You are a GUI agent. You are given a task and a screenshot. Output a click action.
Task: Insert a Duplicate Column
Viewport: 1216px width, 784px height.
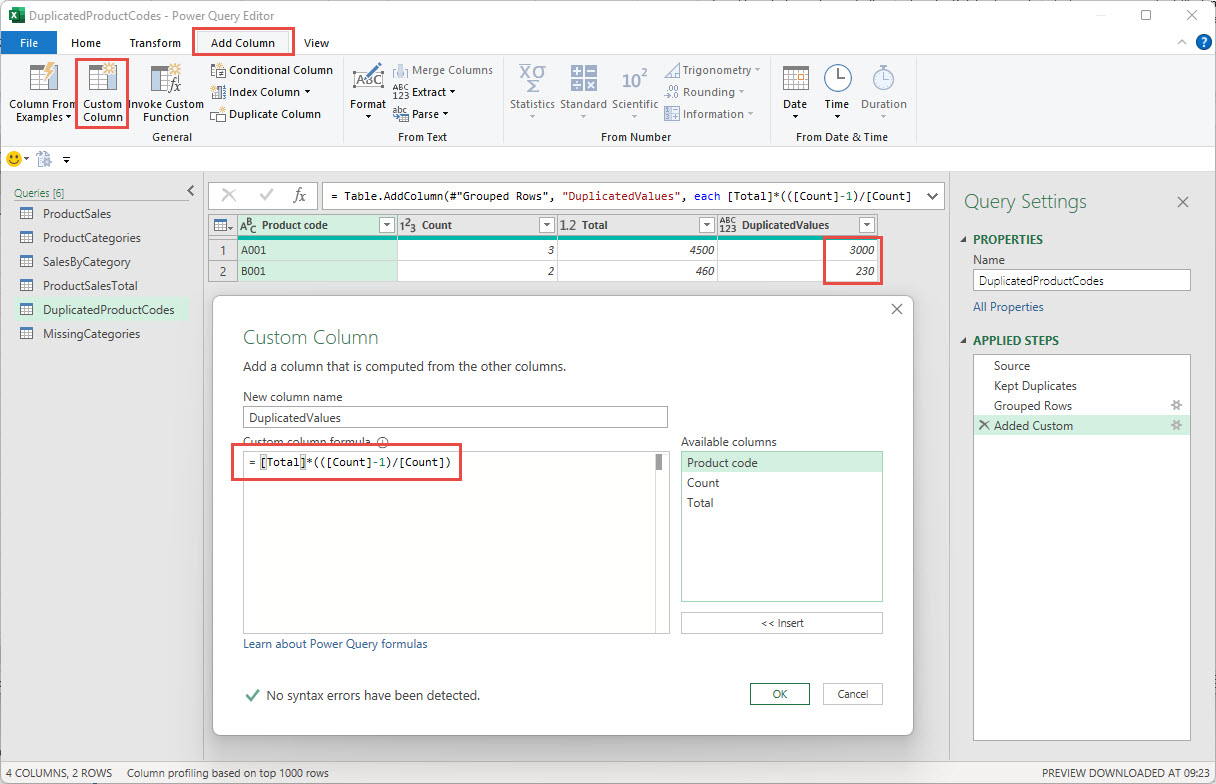pyautogui.click(x=266, y=114)
